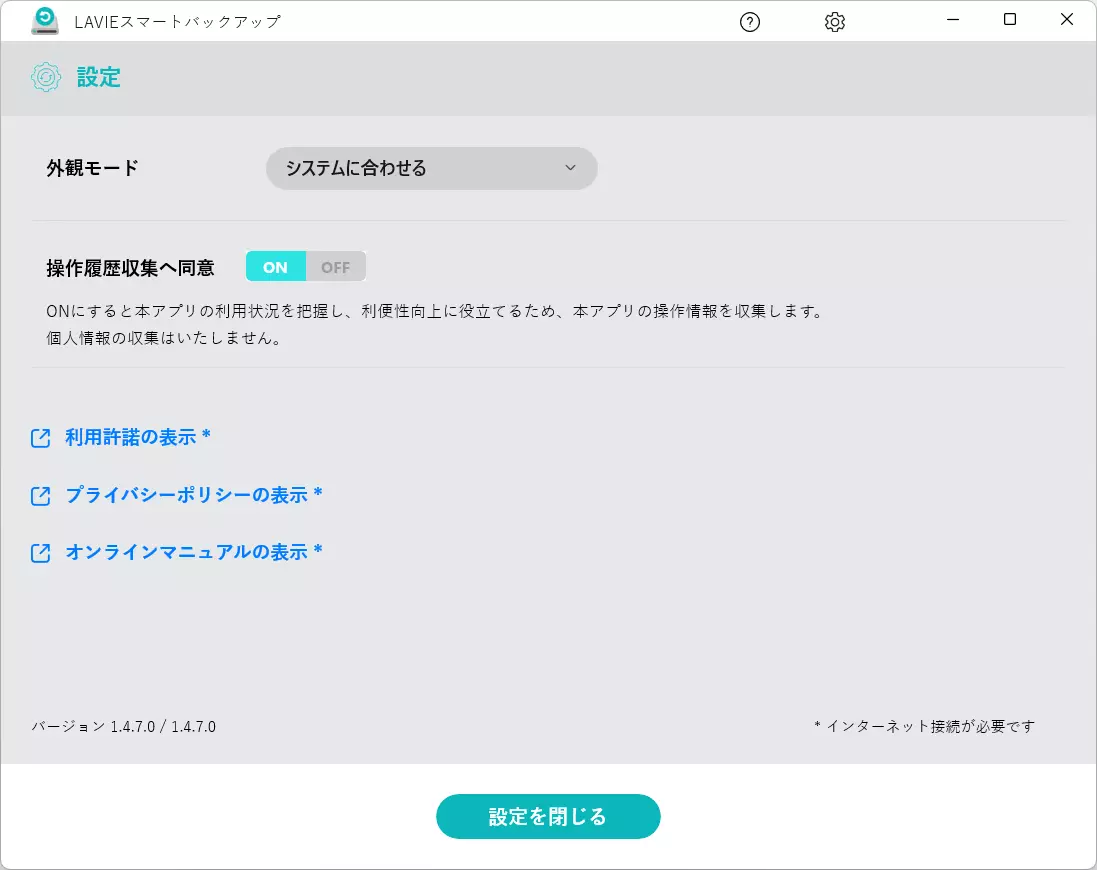Click the 外観モード label
The image size is (1097, 870).
point(92,169)
